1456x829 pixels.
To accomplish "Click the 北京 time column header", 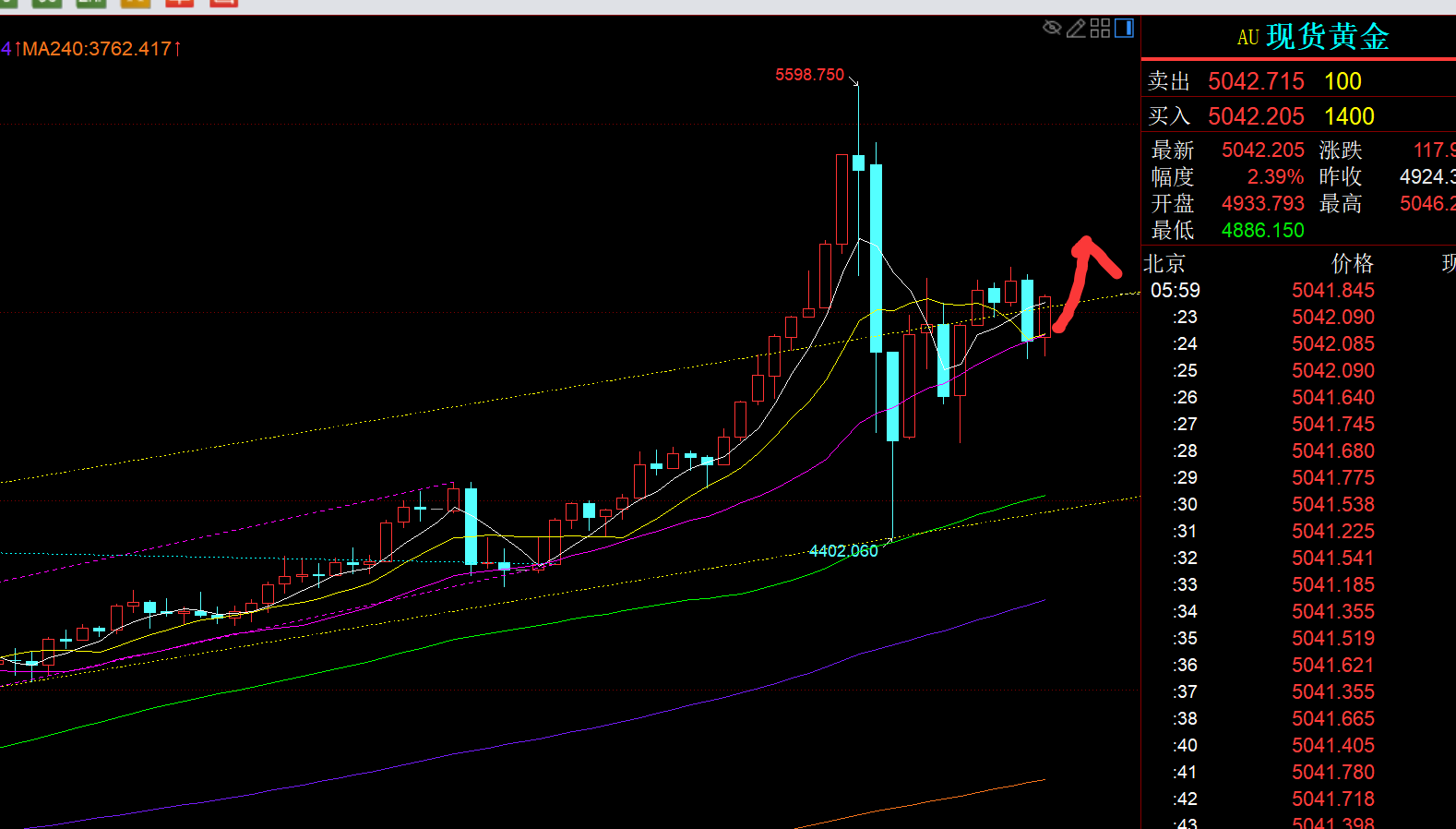I will [1164, 264].
